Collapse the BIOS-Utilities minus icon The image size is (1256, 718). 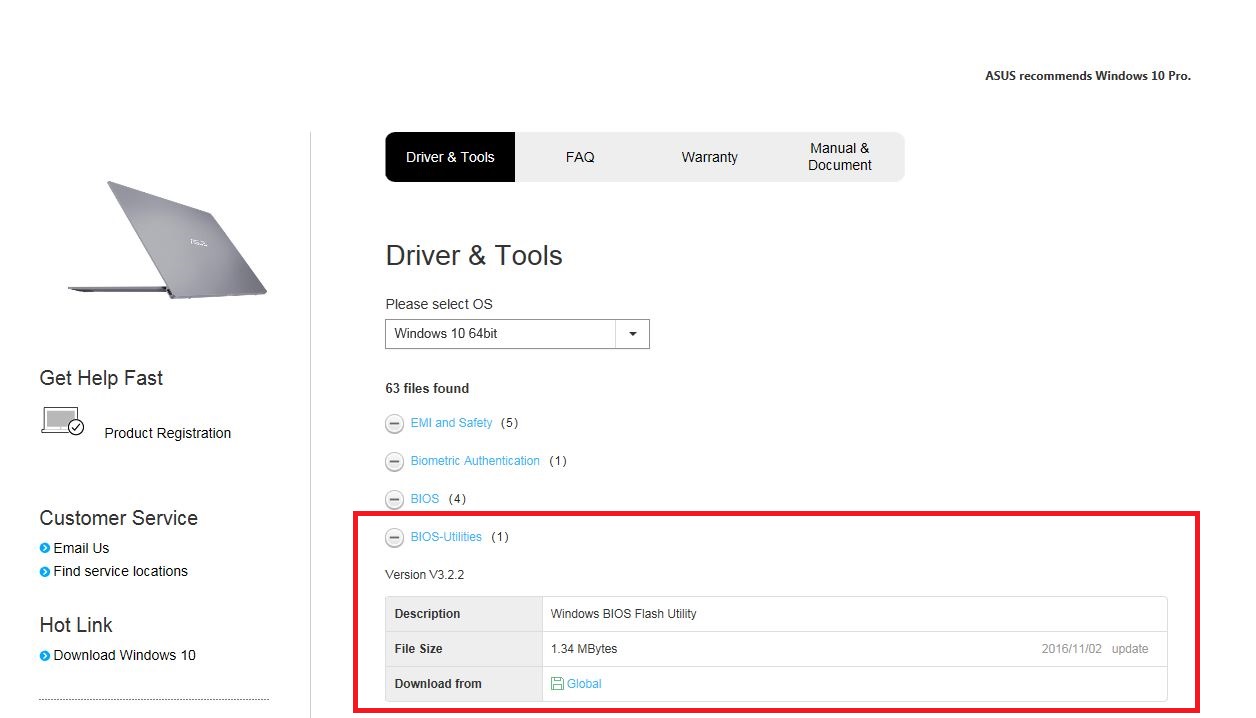tap(395, 537)
